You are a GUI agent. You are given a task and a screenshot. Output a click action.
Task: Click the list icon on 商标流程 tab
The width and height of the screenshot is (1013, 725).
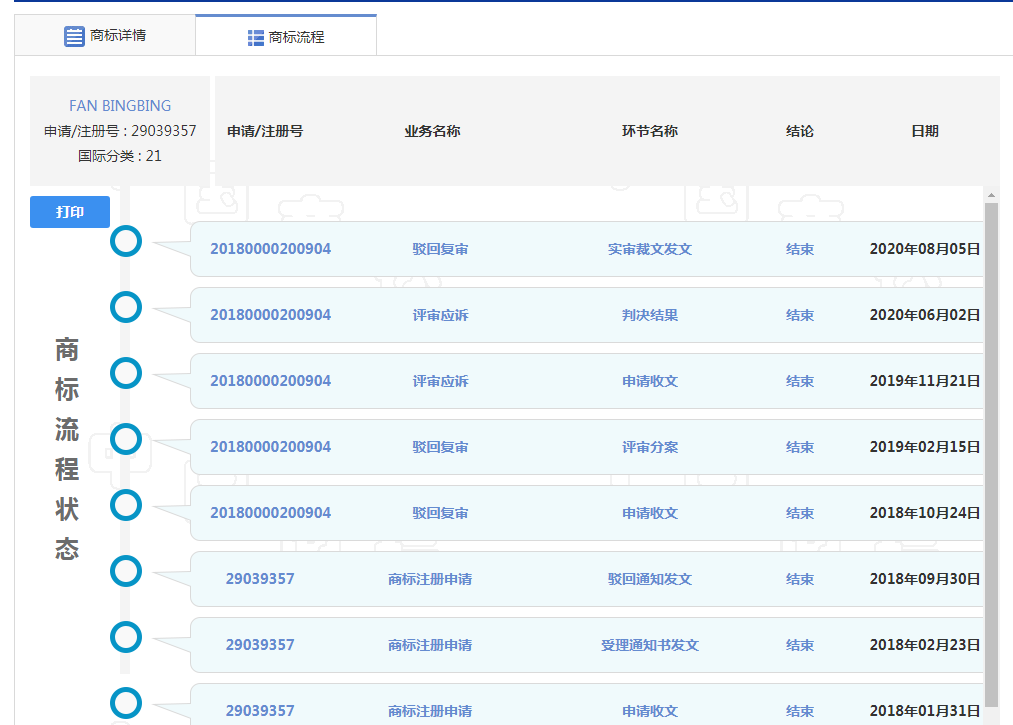click(256, 38)
